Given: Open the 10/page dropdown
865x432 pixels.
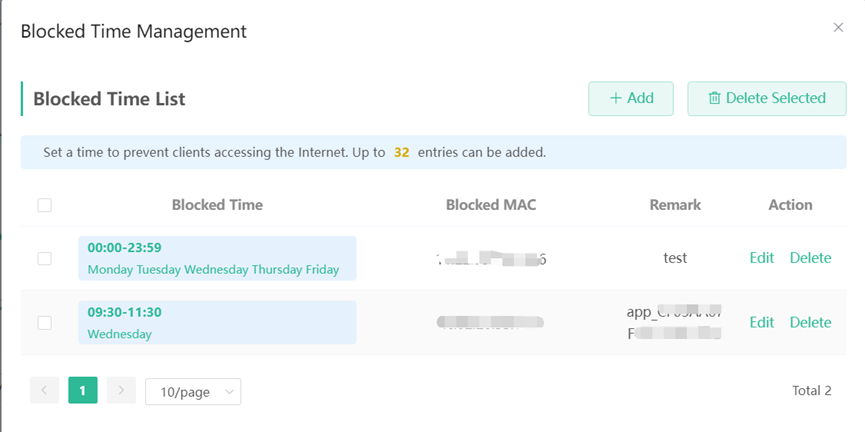Looking at the screenshot, I should [x=193, y=392].
